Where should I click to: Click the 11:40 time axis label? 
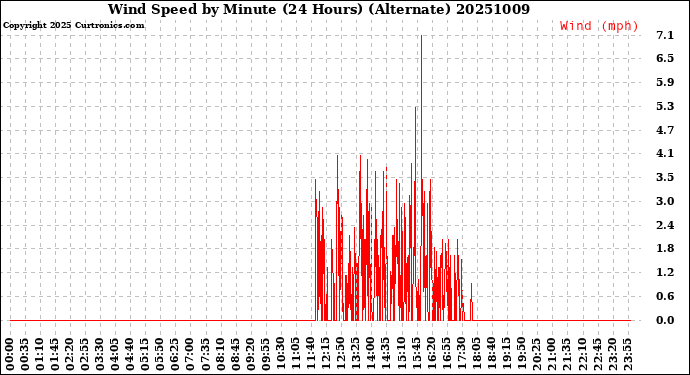[311, 355]
